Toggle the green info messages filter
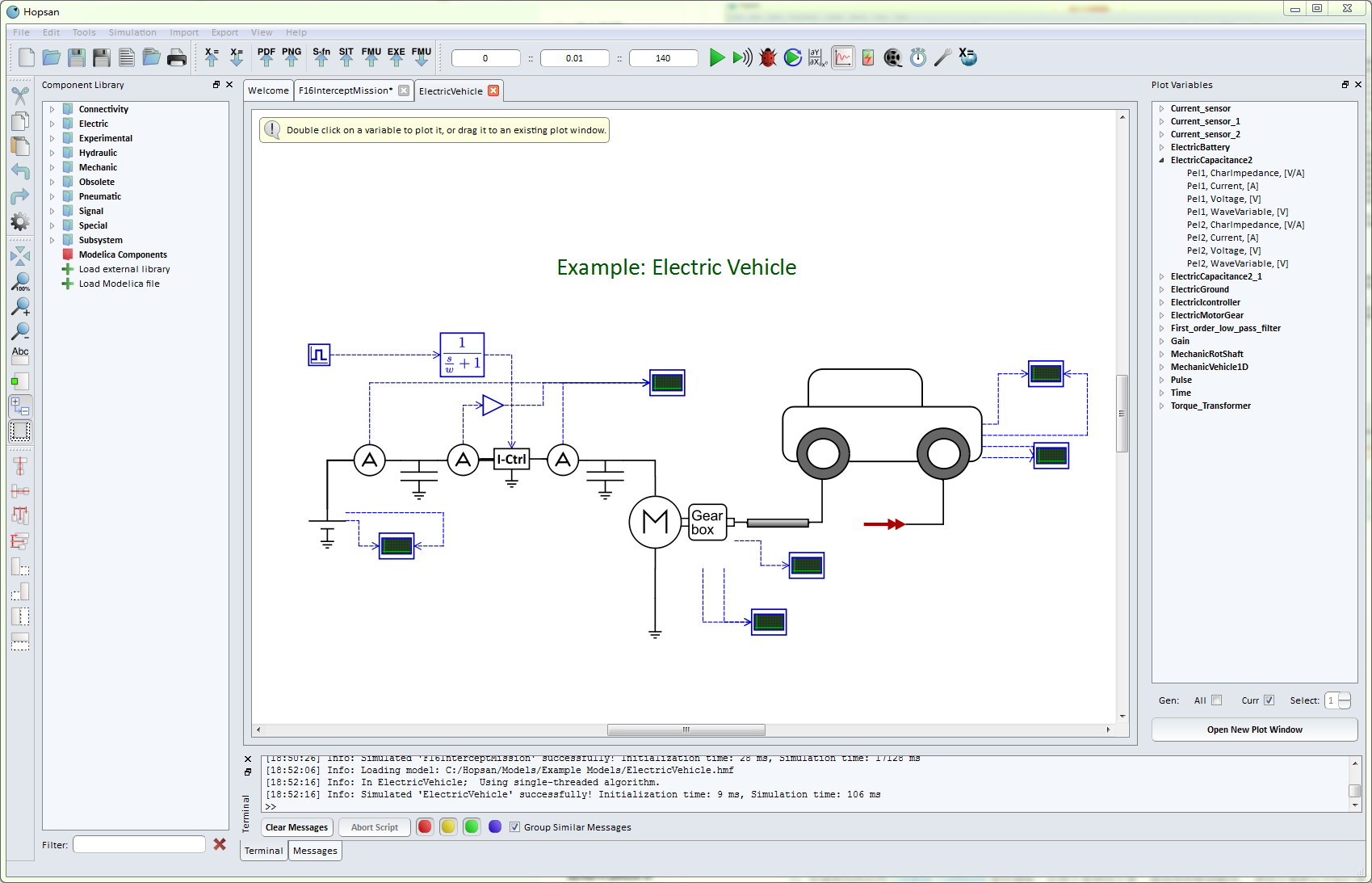This screenshot has width=1372, height=883. pyautogui.click(x=472, y=826)
